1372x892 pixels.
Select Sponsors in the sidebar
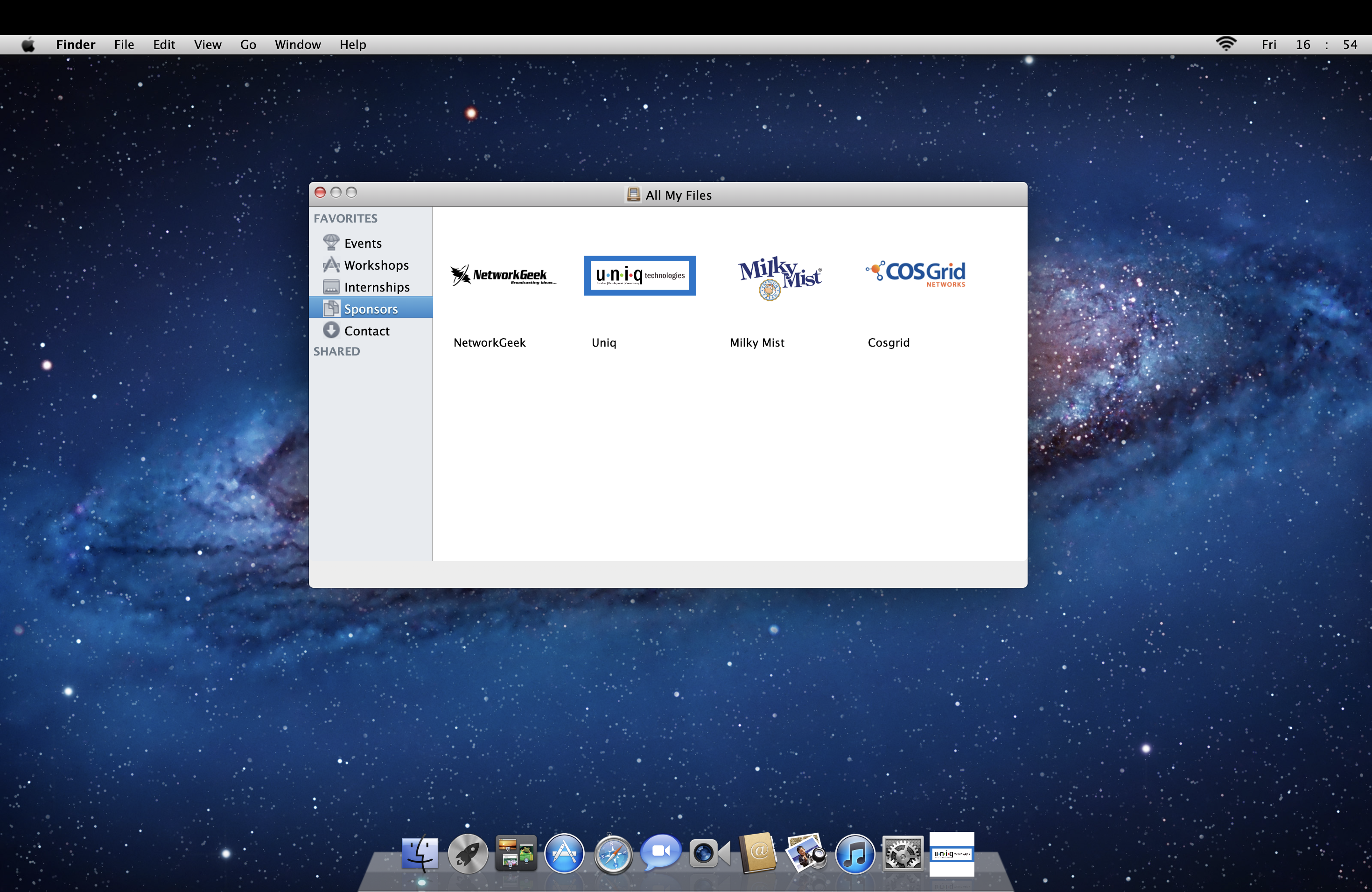click(371, 307)
